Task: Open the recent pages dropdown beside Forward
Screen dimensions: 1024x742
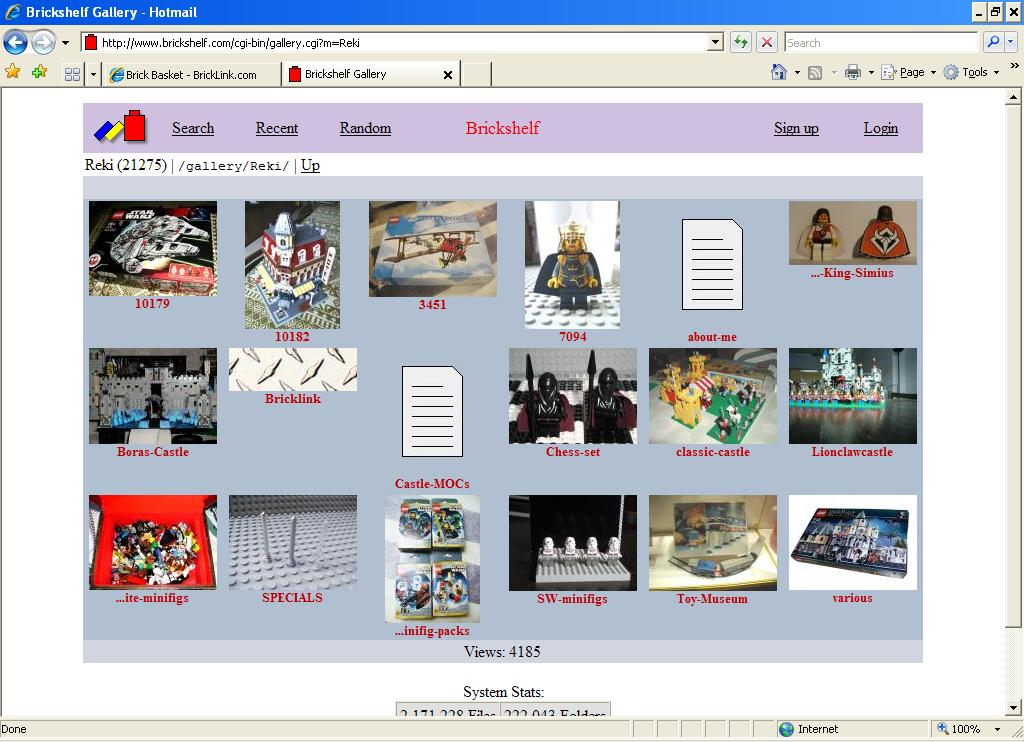Action: [x=65, y=43]
